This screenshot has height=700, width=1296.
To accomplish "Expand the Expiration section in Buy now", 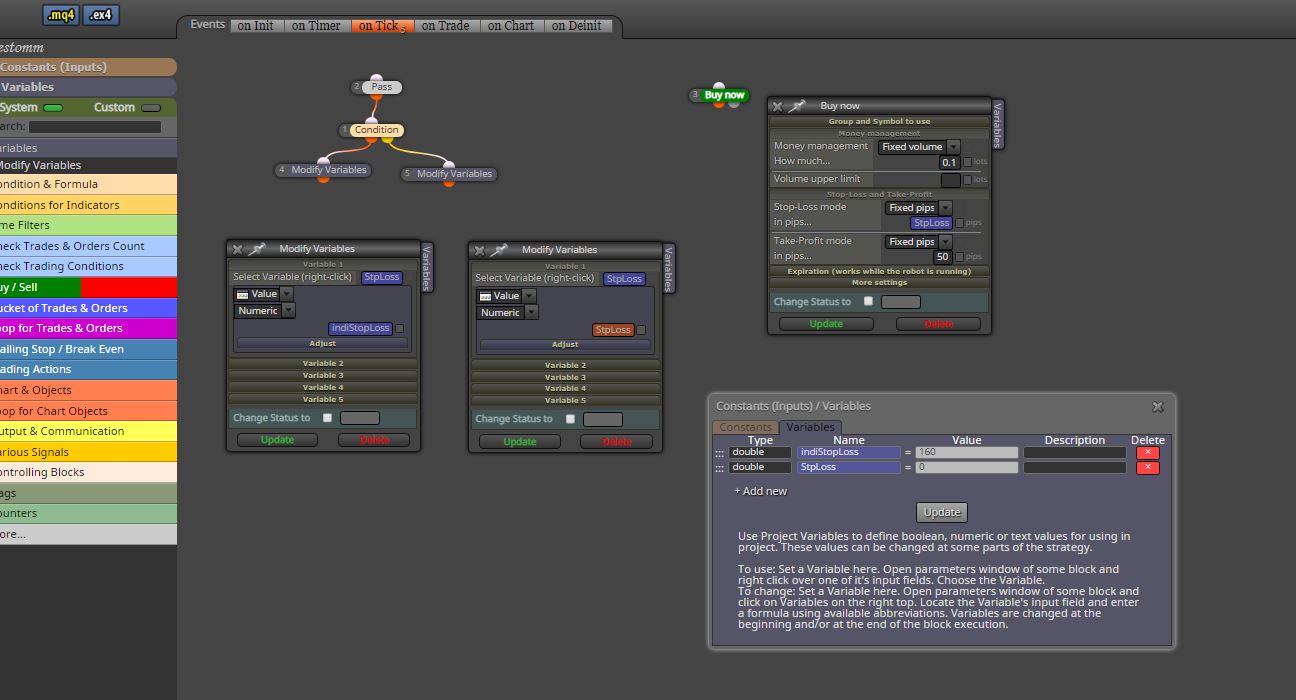I will [x=879, y=271].
